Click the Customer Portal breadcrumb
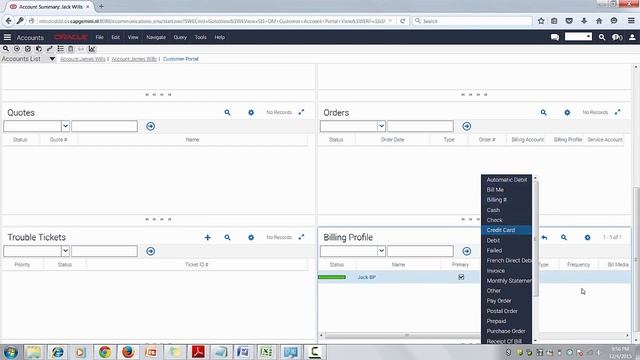Screen dimensions: 640x360 coord(180,59)
